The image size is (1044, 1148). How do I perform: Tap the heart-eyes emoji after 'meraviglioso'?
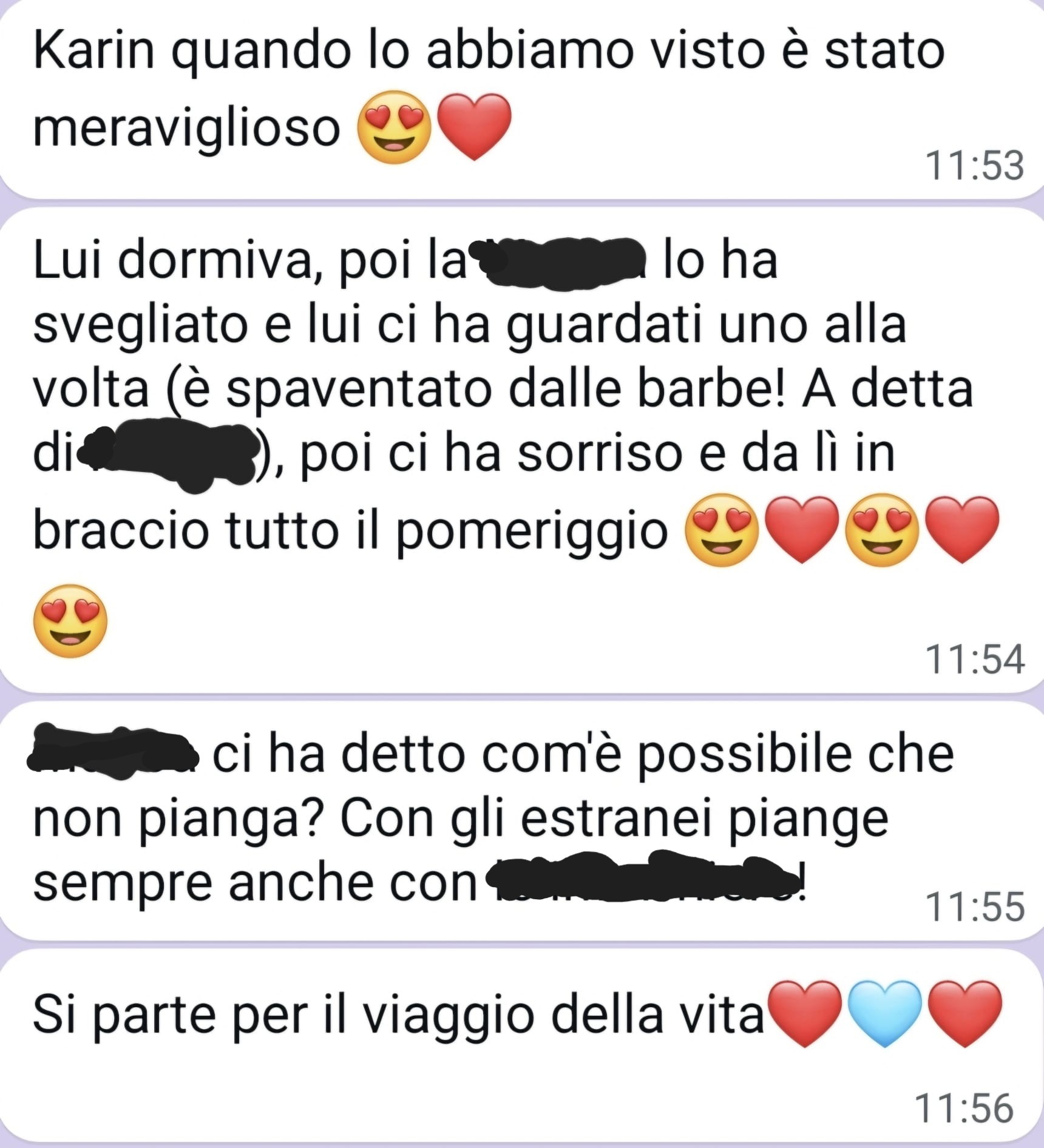393,127
